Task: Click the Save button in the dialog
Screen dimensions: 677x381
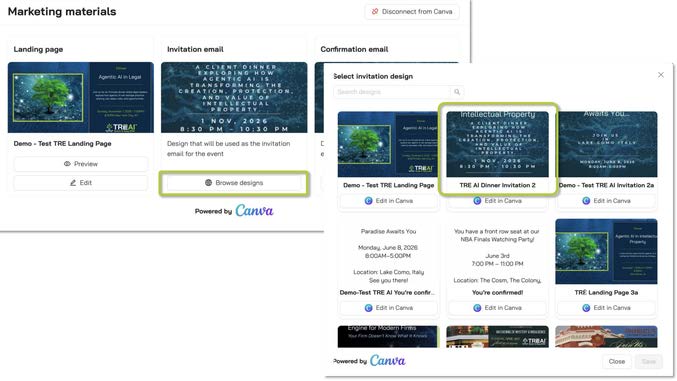Action: pyautogui.click(x=649, y=362)
